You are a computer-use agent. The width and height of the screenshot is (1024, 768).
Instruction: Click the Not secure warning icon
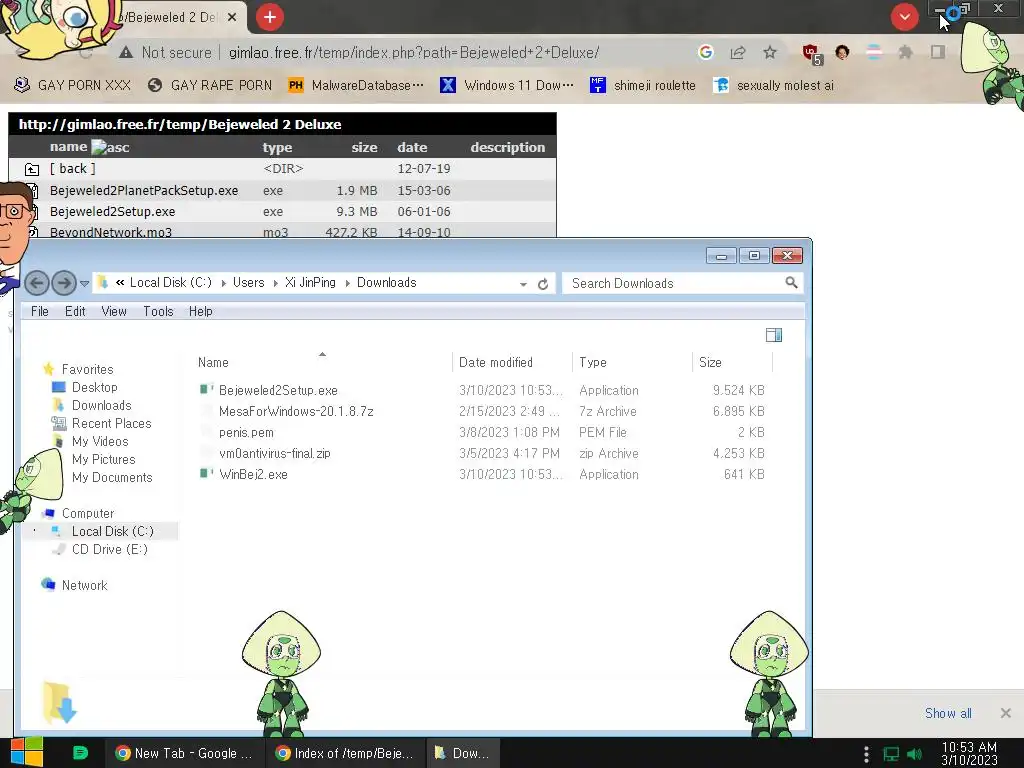[127, 53]
